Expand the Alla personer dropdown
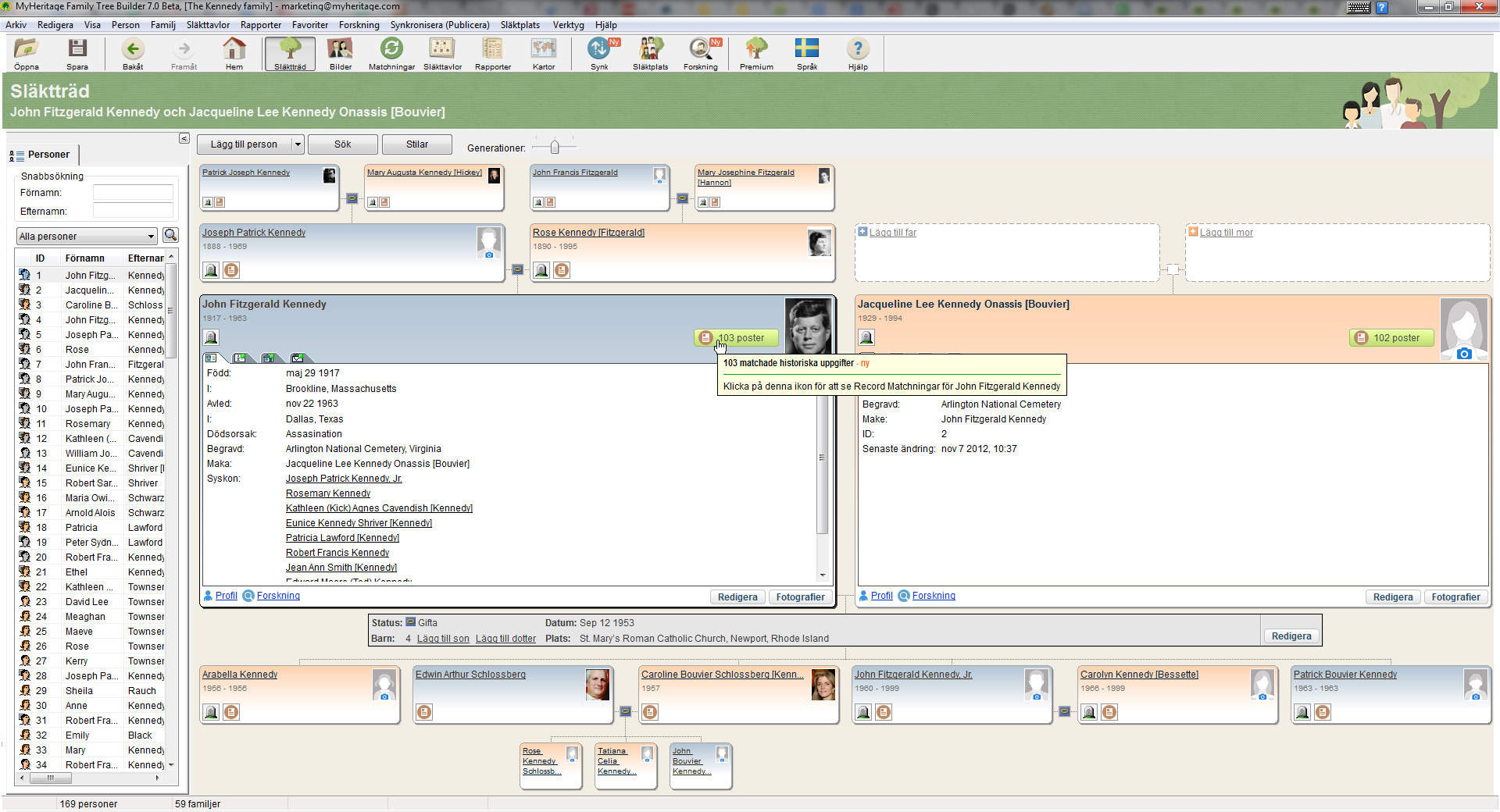 [x=151, y=237]
